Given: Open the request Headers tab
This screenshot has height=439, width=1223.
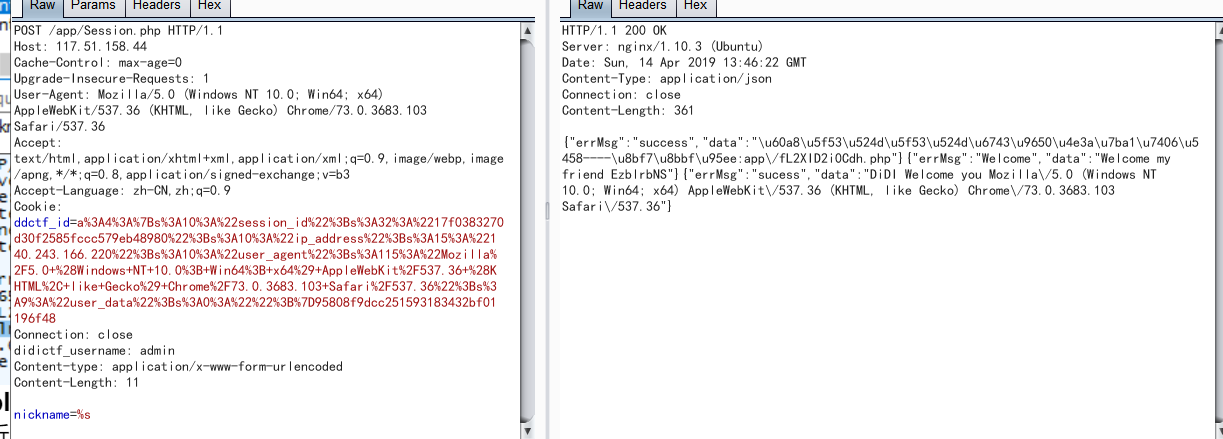Looking at the screenshot, I should click(156, 7).
